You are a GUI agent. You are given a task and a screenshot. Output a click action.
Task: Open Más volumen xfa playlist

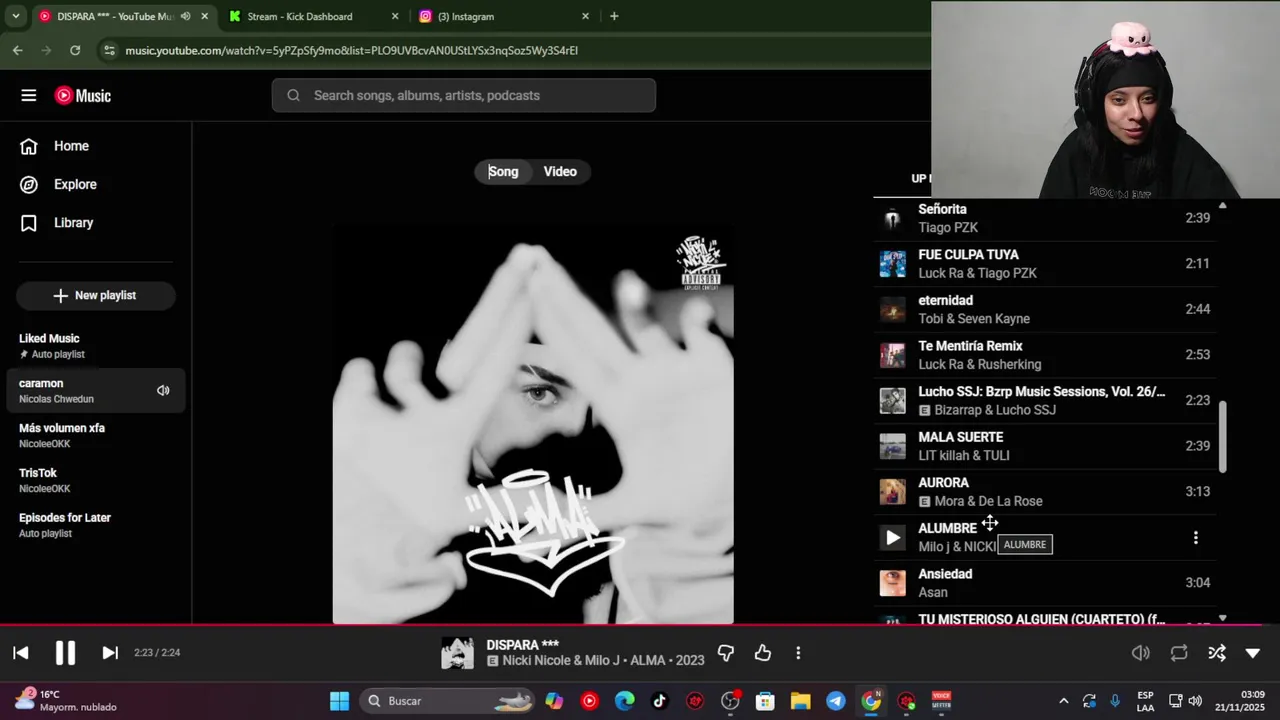click(x=95, y=436)
